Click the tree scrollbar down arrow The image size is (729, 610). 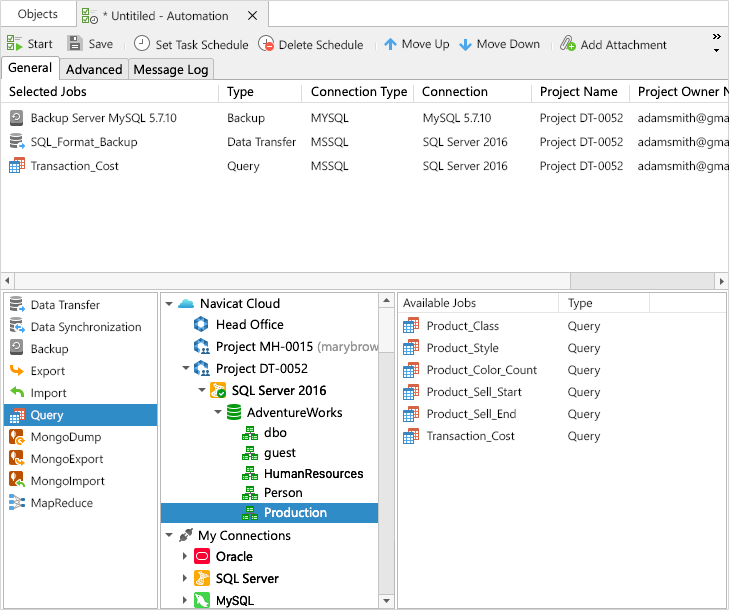click(x=386, y=601)
